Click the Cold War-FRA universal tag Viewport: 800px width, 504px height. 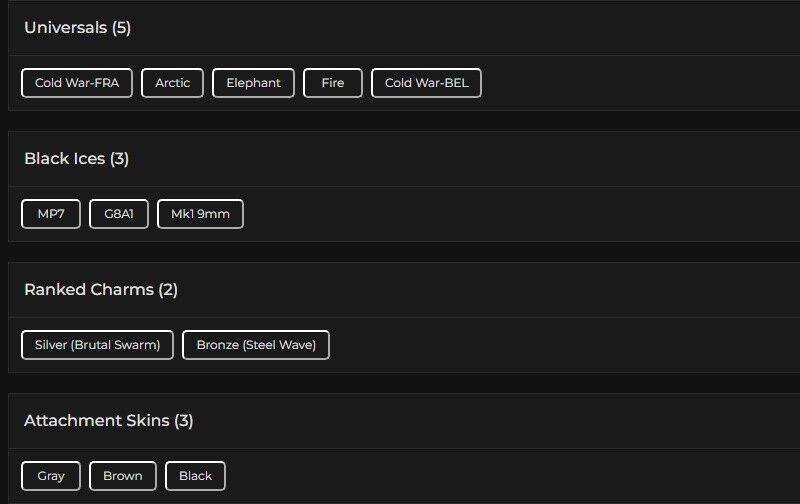[x=77, y=83]
